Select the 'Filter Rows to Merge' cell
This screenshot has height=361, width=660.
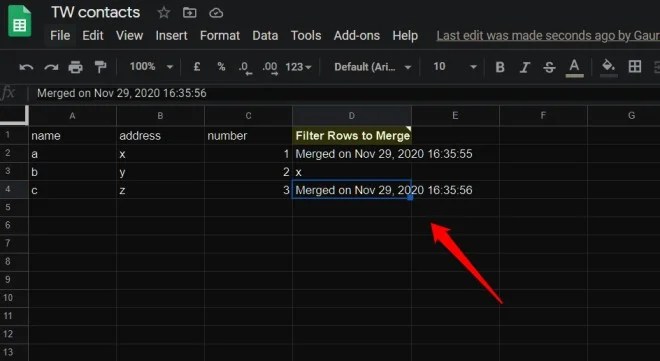[x=352, y=135]
